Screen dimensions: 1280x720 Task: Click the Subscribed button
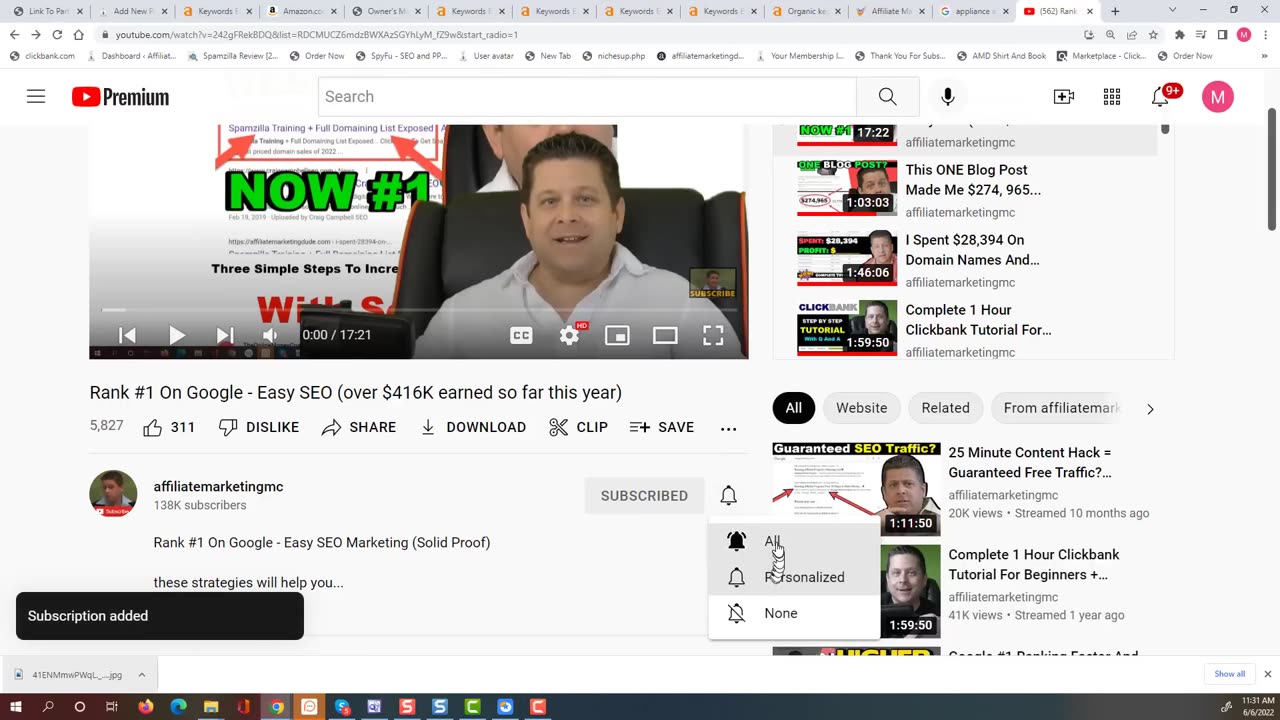pos(644,495)
